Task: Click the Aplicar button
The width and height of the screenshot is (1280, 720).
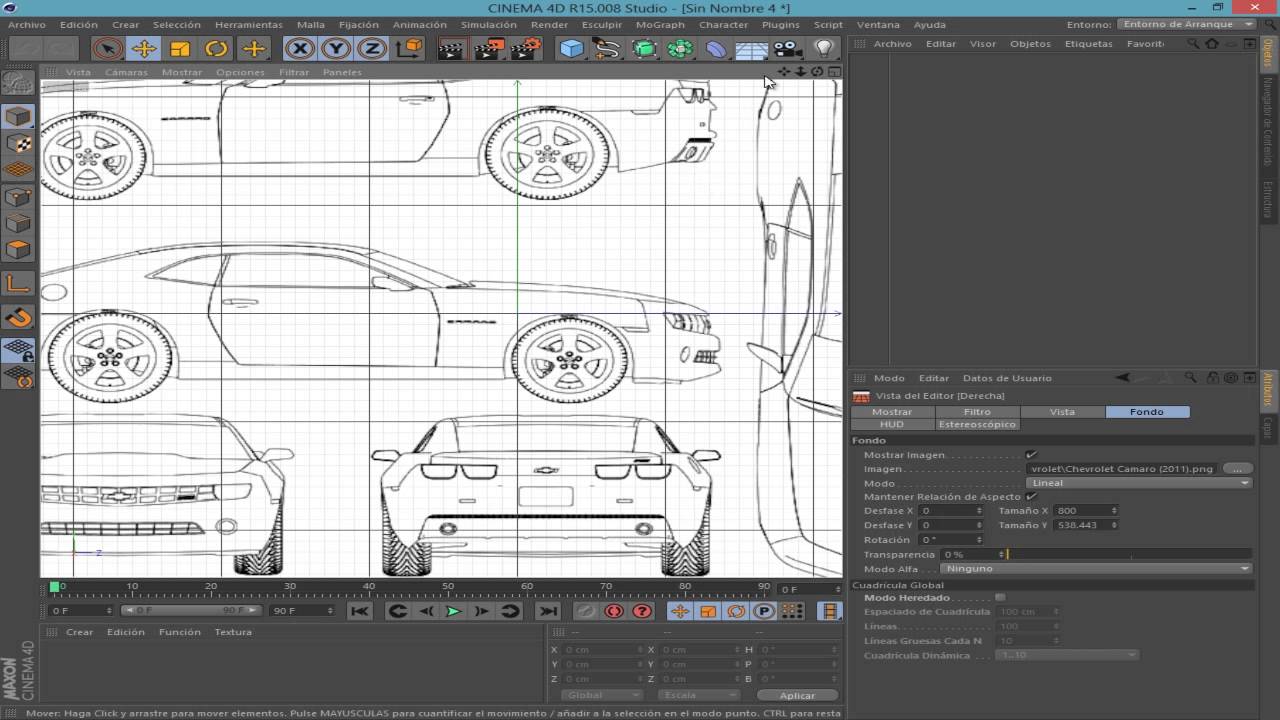Action: tap(797, 695)
